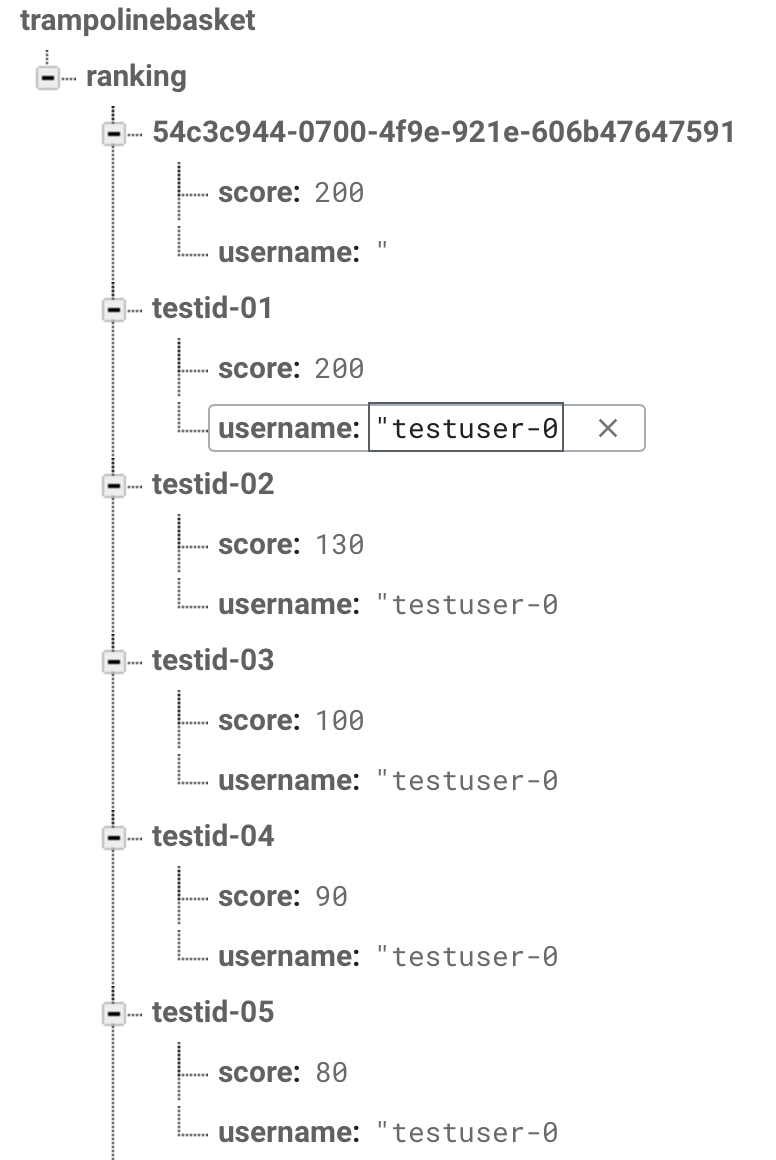Collapse the testid-04 node
776x1160 pixels.
[x=114, y=837]
